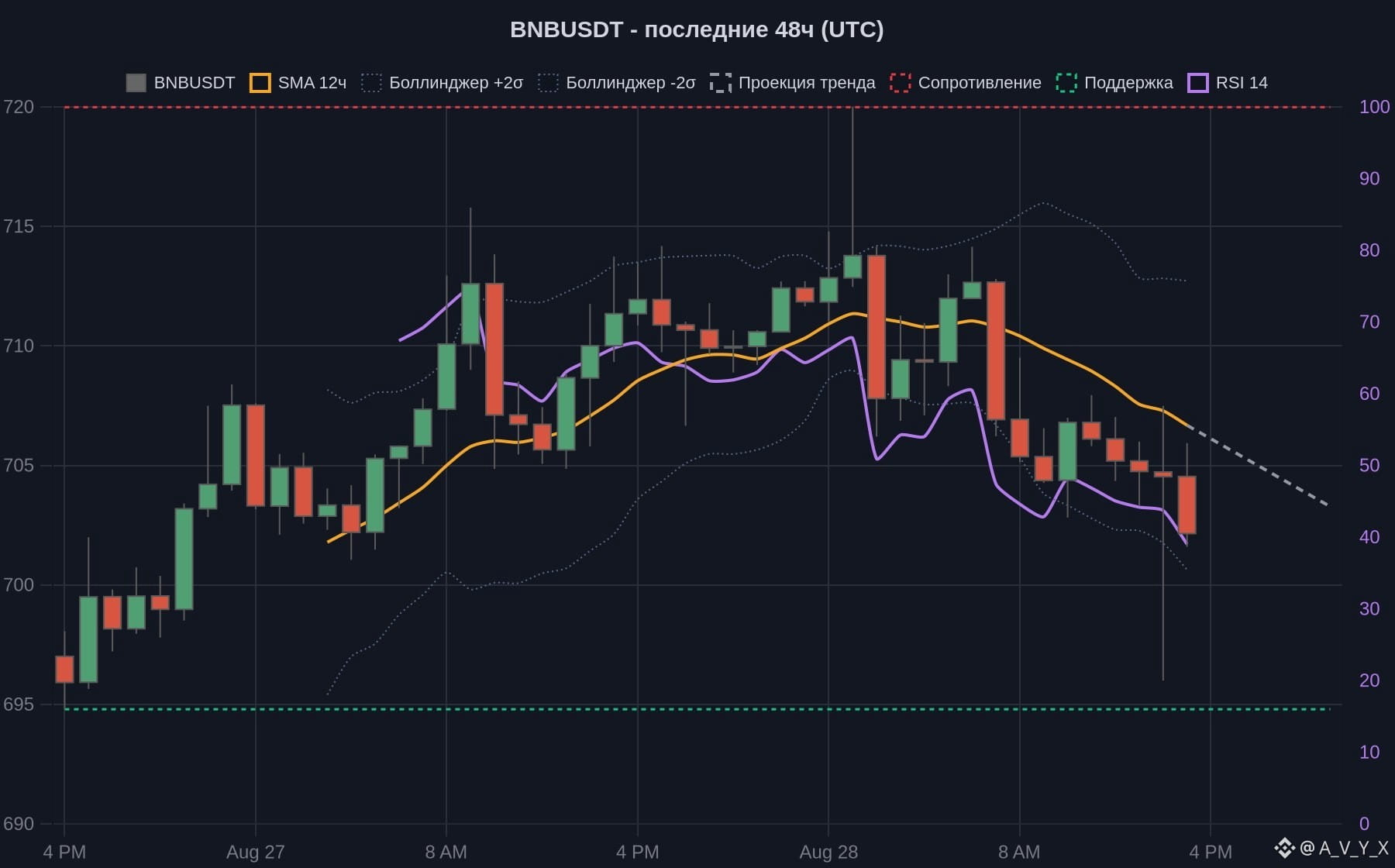
Task: Click the 690 price axis label
Action: [19, 824]
